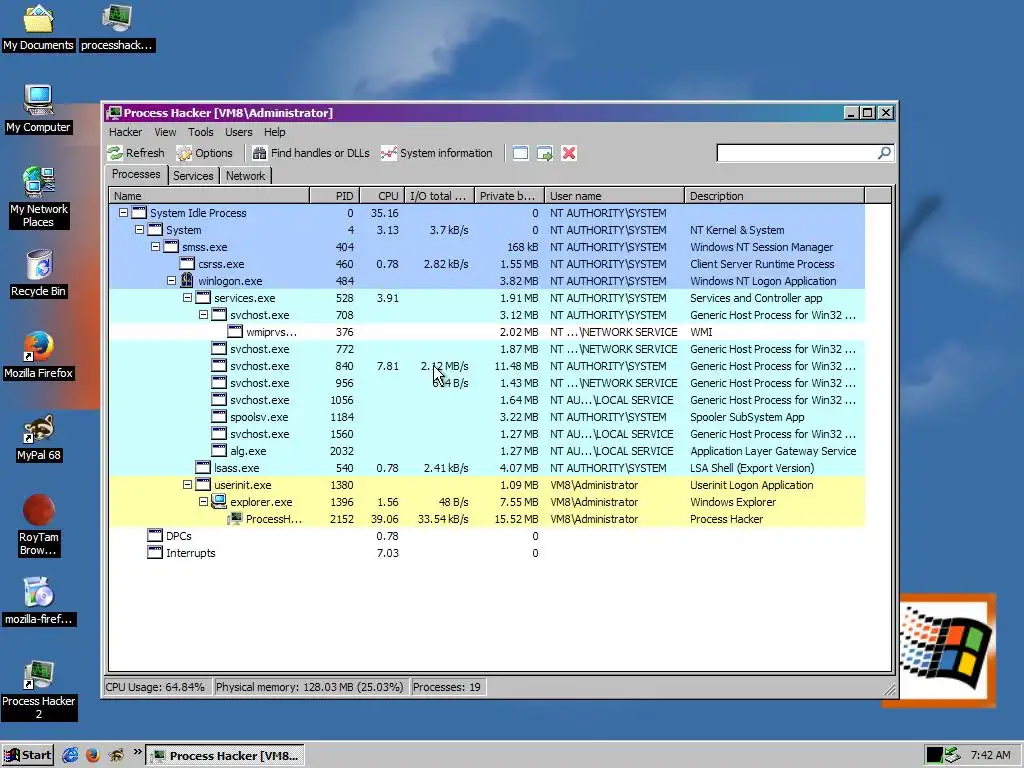Sort by the User name column header
Image resolution: width=1024 pixels, height=768 pixels.
[x=615, y=196]
